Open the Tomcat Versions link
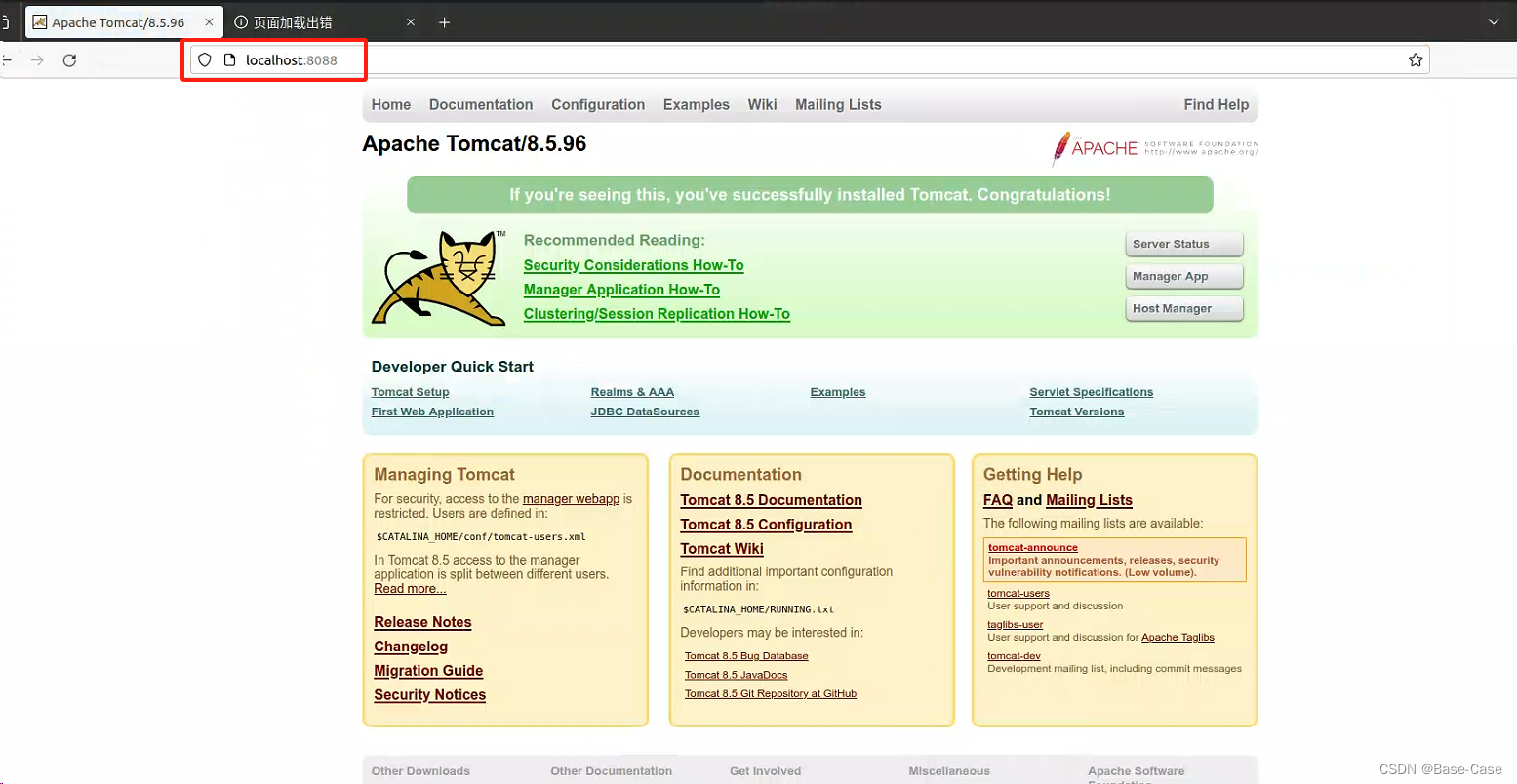1517x784 pixels. click(x=1077, y=412)
